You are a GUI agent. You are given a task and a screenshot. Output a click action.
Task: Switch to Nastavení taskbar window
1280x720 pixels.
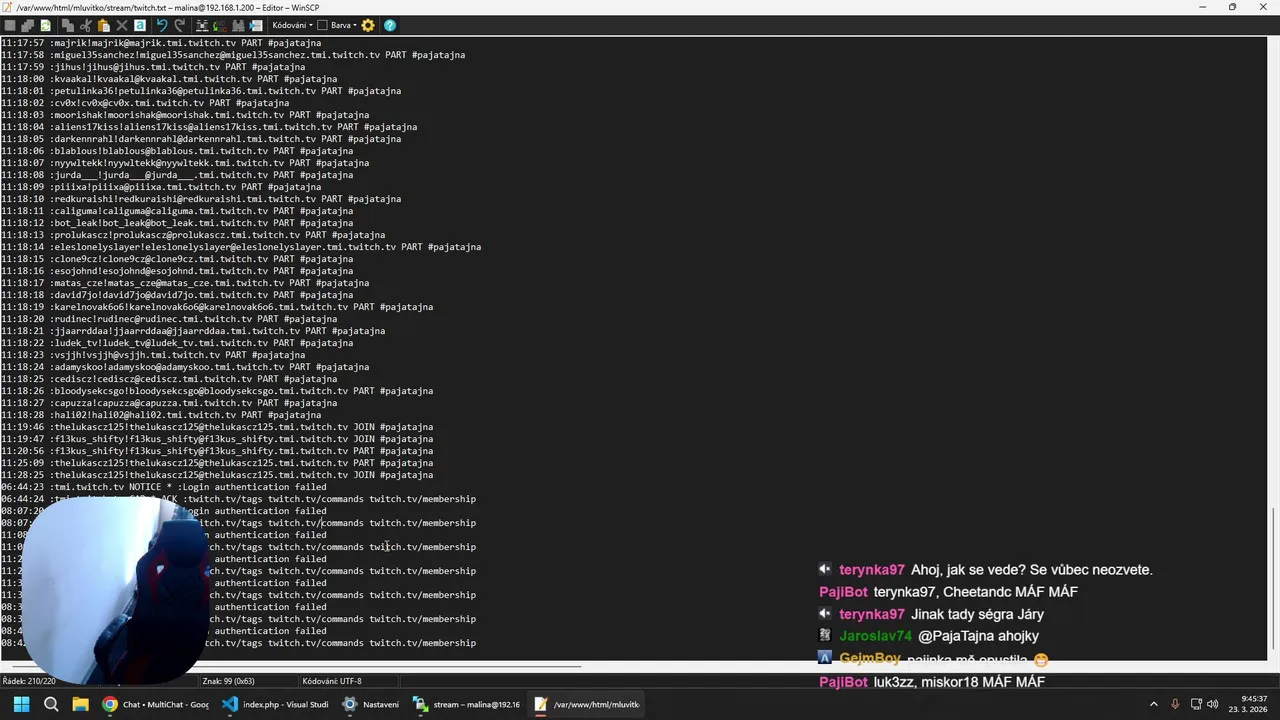371,704
